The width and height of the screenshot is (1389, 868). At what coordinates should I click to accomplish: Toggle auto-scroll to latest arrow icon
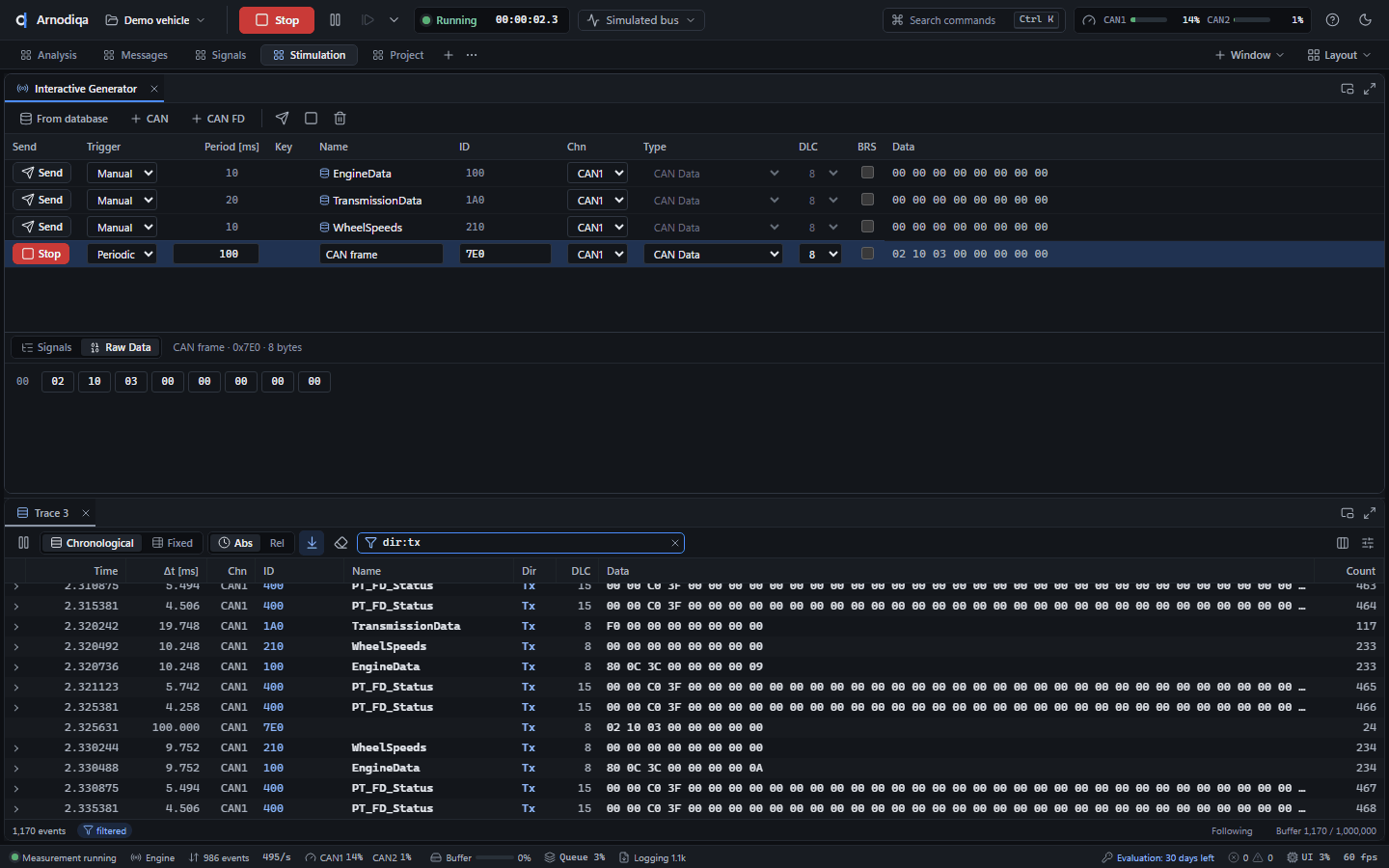[312, 543]
